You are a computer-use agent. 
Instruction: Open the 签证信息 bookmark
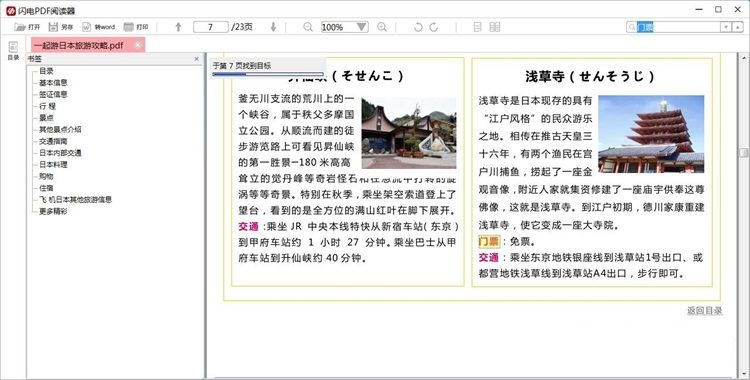(53, 94)
